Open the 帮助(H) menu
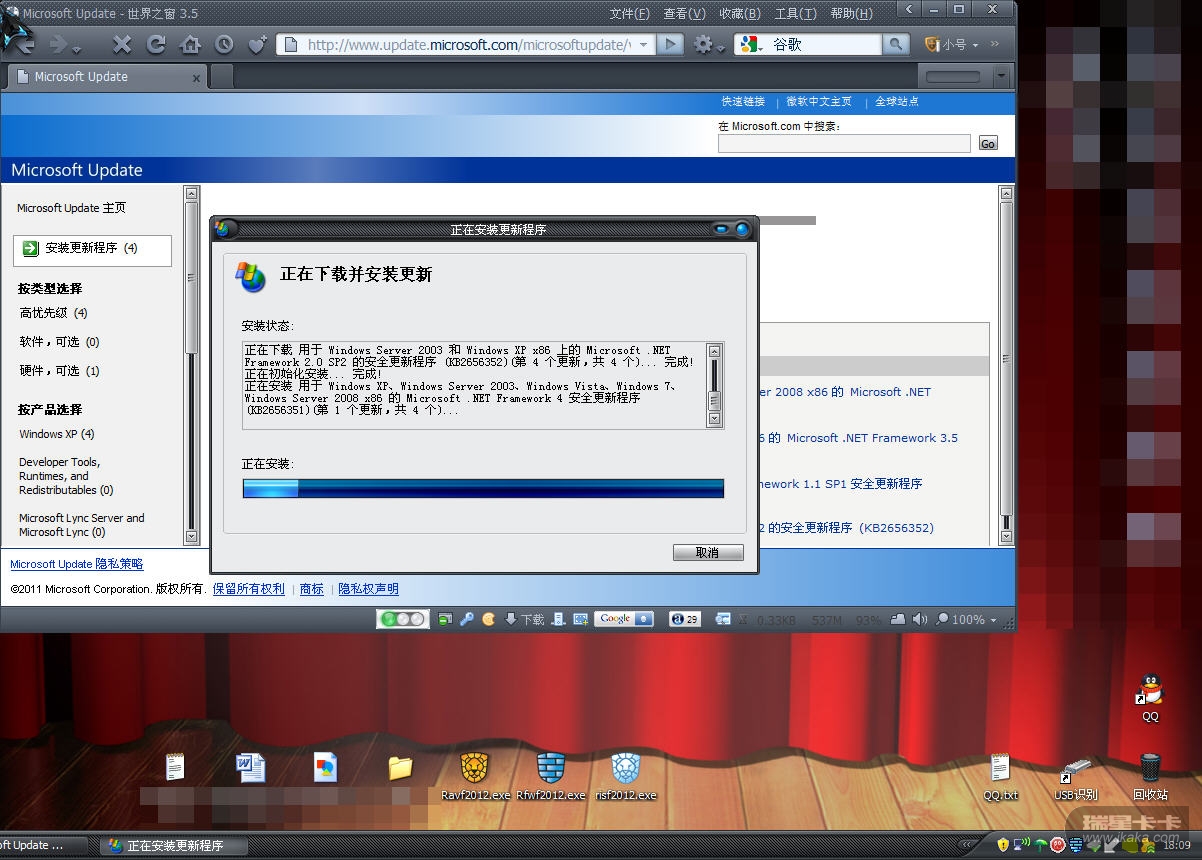1202x860 pixels. point(851,13)
